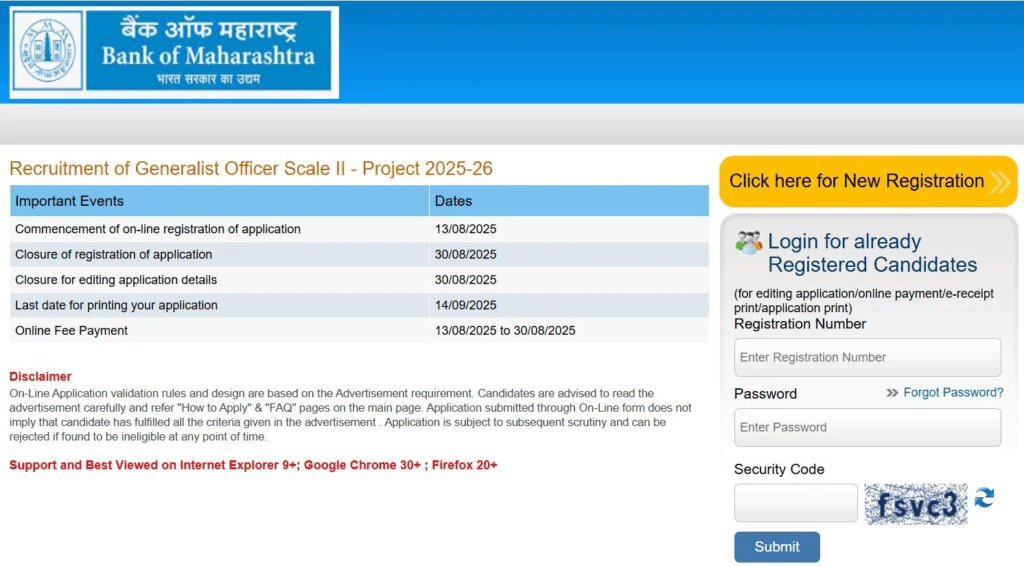Select Closure of registration of application text
Image resolution: width=1024 pixels, height=566 pixels.
pos(114,255)
